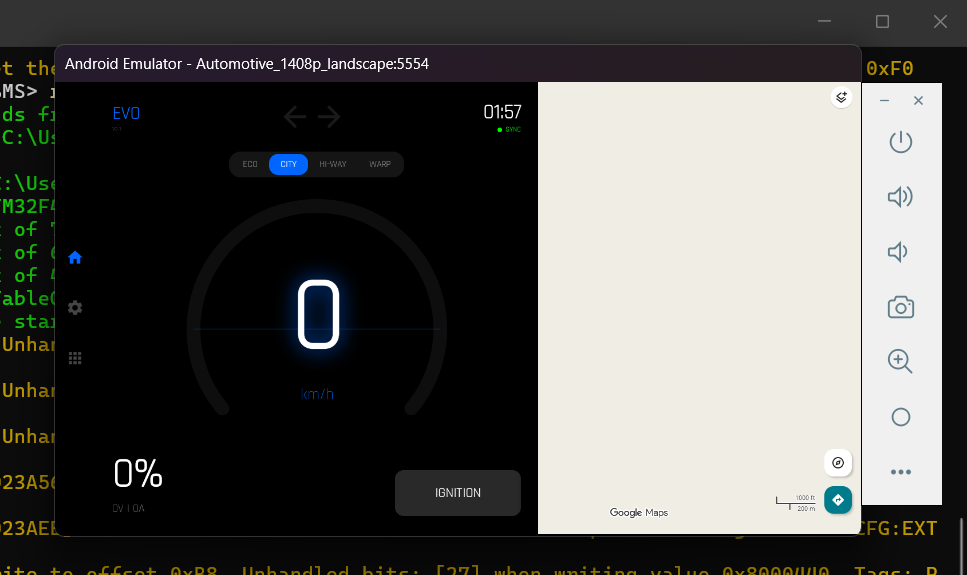Close the emulator toolbar panel
The image size is (967, 575).
point(918,101)
